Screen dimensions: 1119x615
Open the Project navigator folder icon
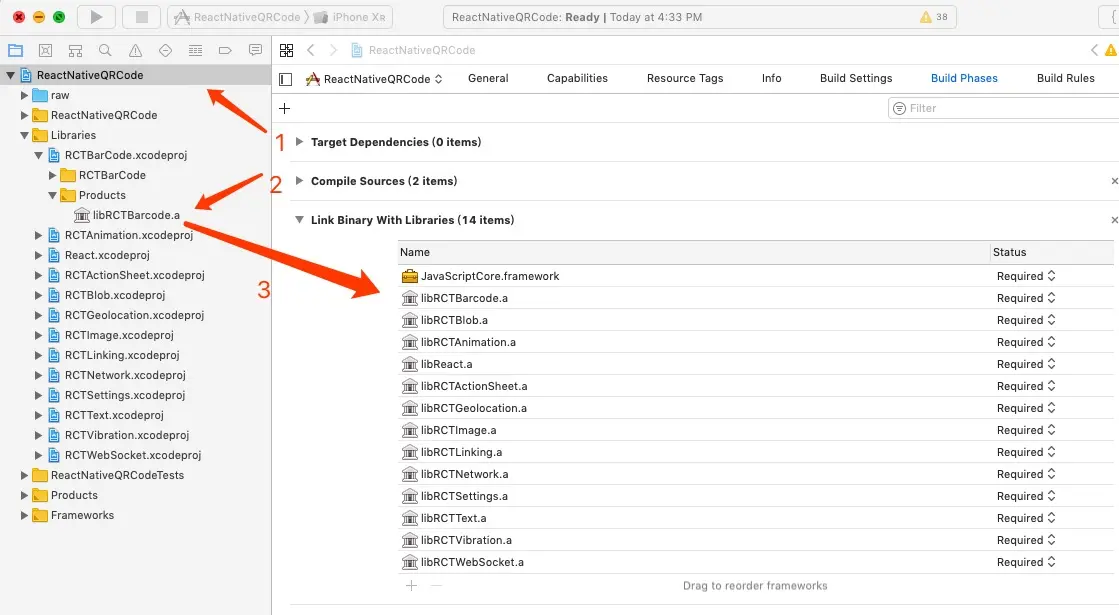(x=15, y=50)
